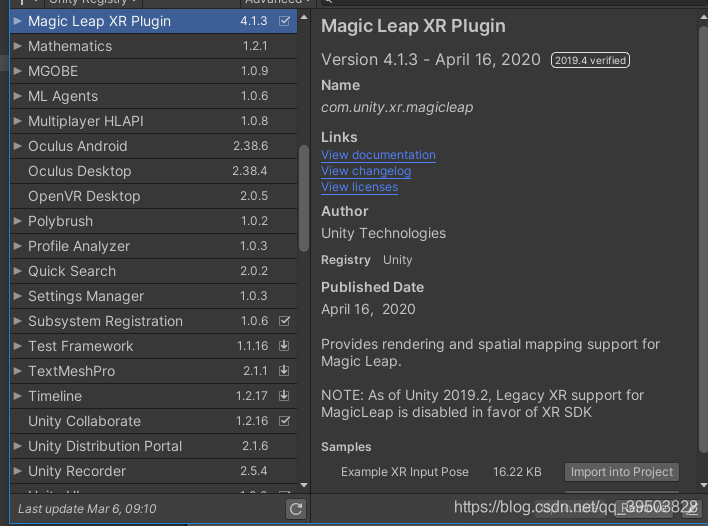Expand MGOBE package versions
The image size is (708, 526).
(x=18, y=71)
